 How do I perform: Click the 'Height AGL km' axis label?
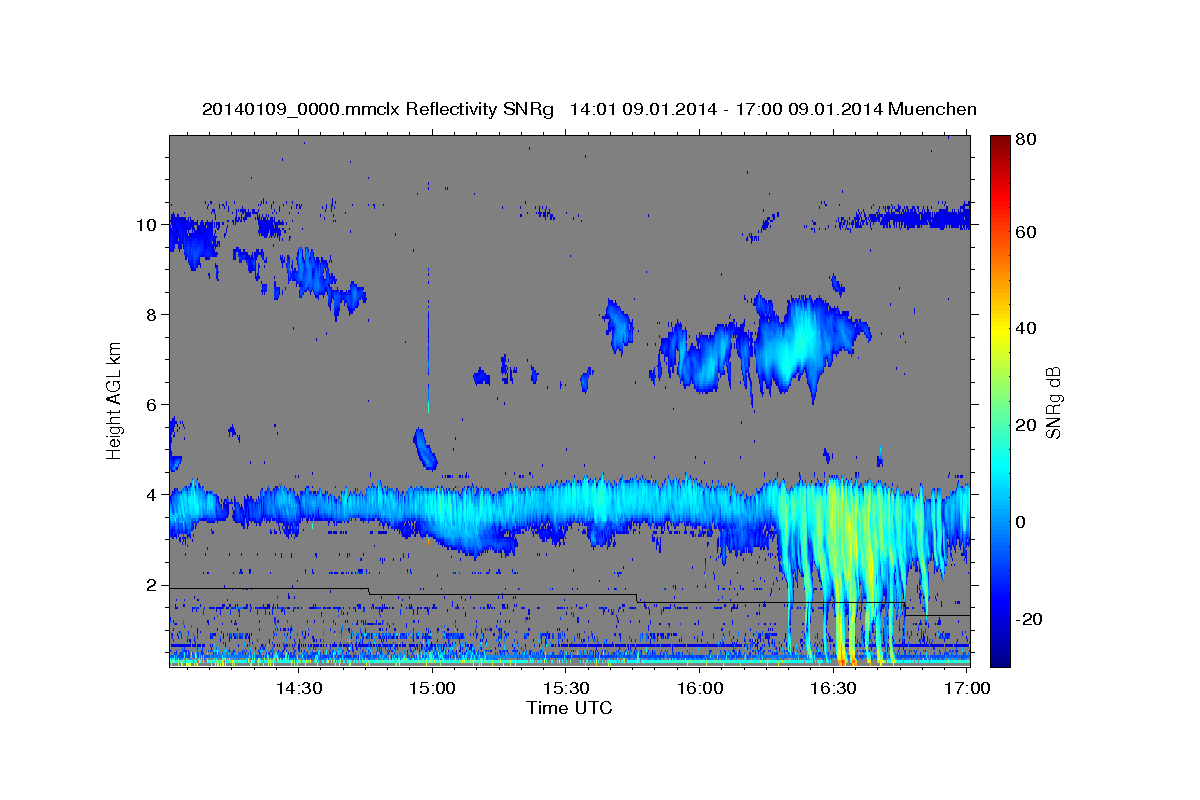pos(115,400)
